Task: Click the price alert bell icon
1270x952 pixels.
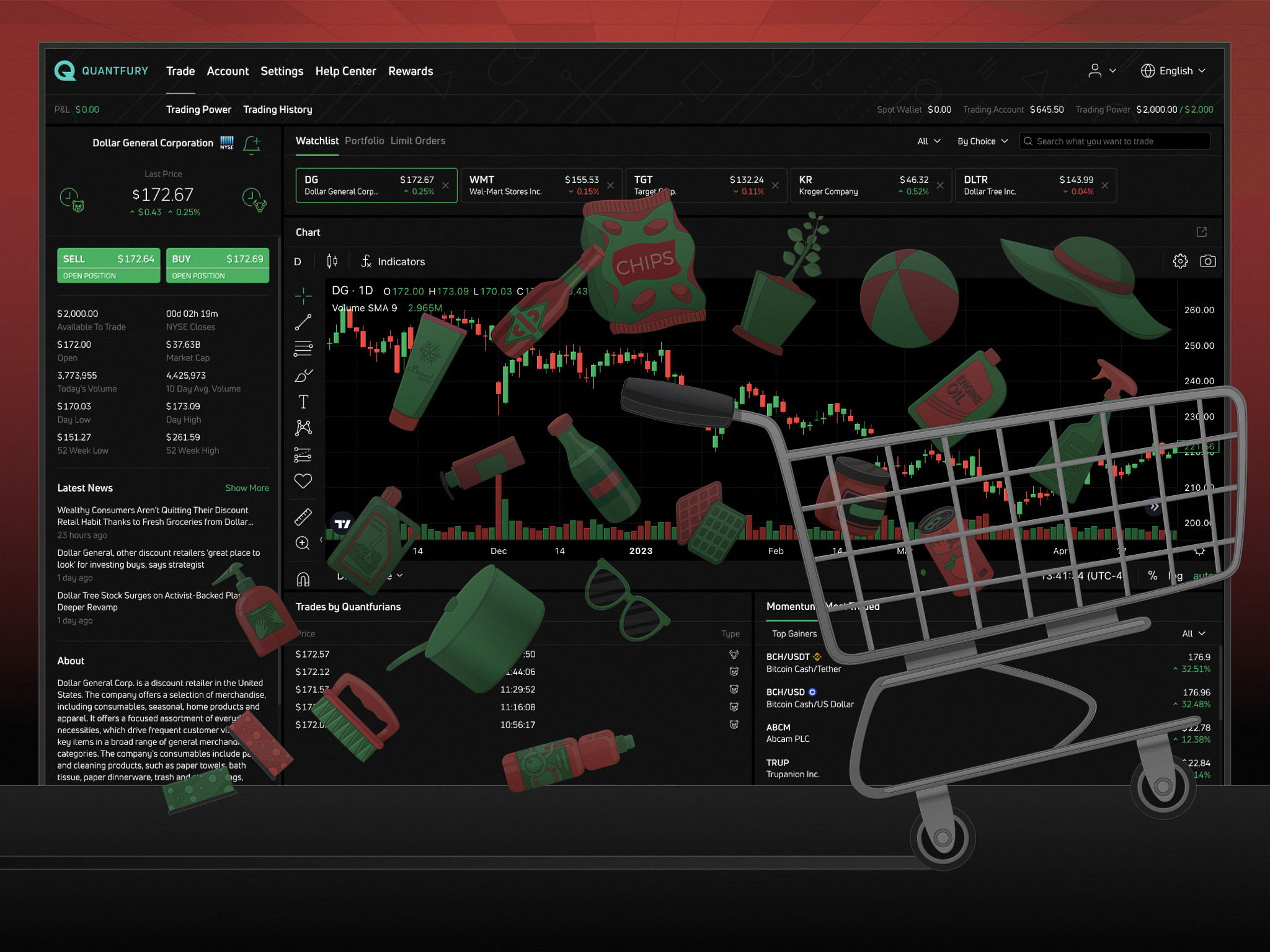Action: pyautogui.click(x=252, y=144)
